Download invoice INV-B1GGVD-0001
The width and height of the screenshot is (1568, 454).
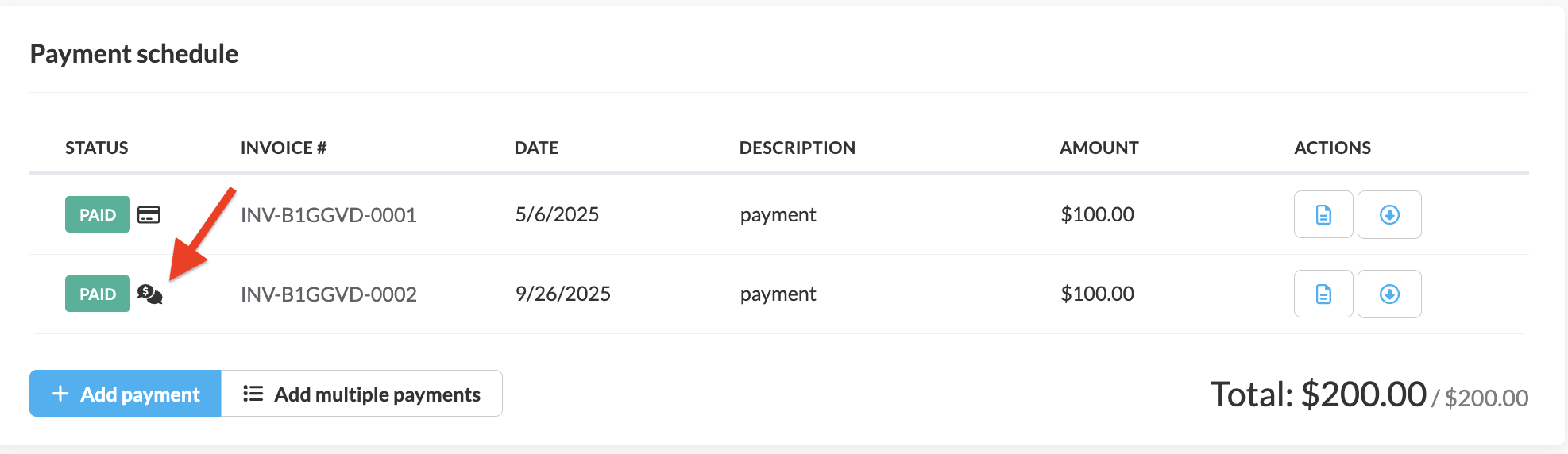click(x=1388, y=214)
